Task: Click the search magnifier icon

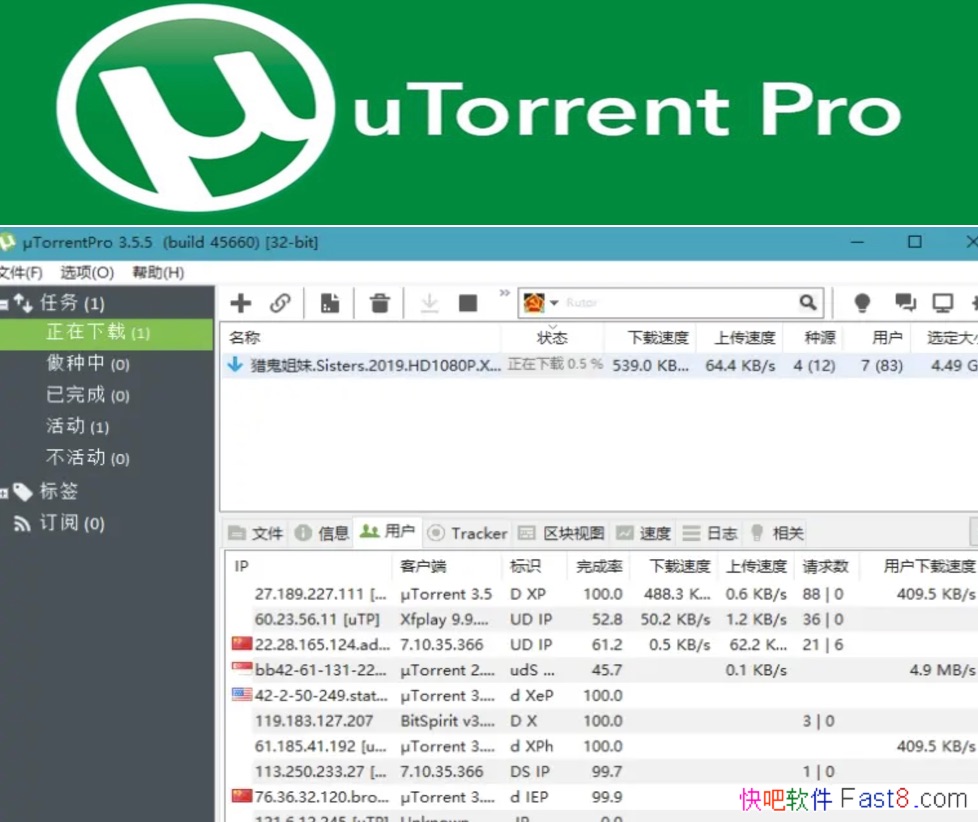Action: coord(808,302)
